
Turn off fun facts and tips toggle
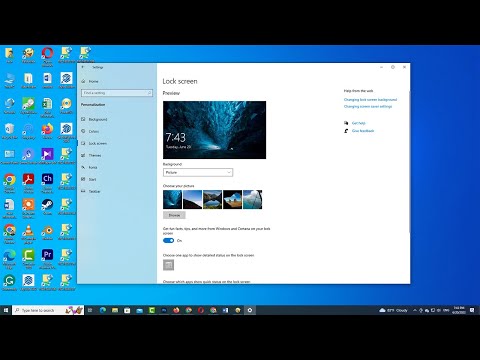tap(168, 240)
